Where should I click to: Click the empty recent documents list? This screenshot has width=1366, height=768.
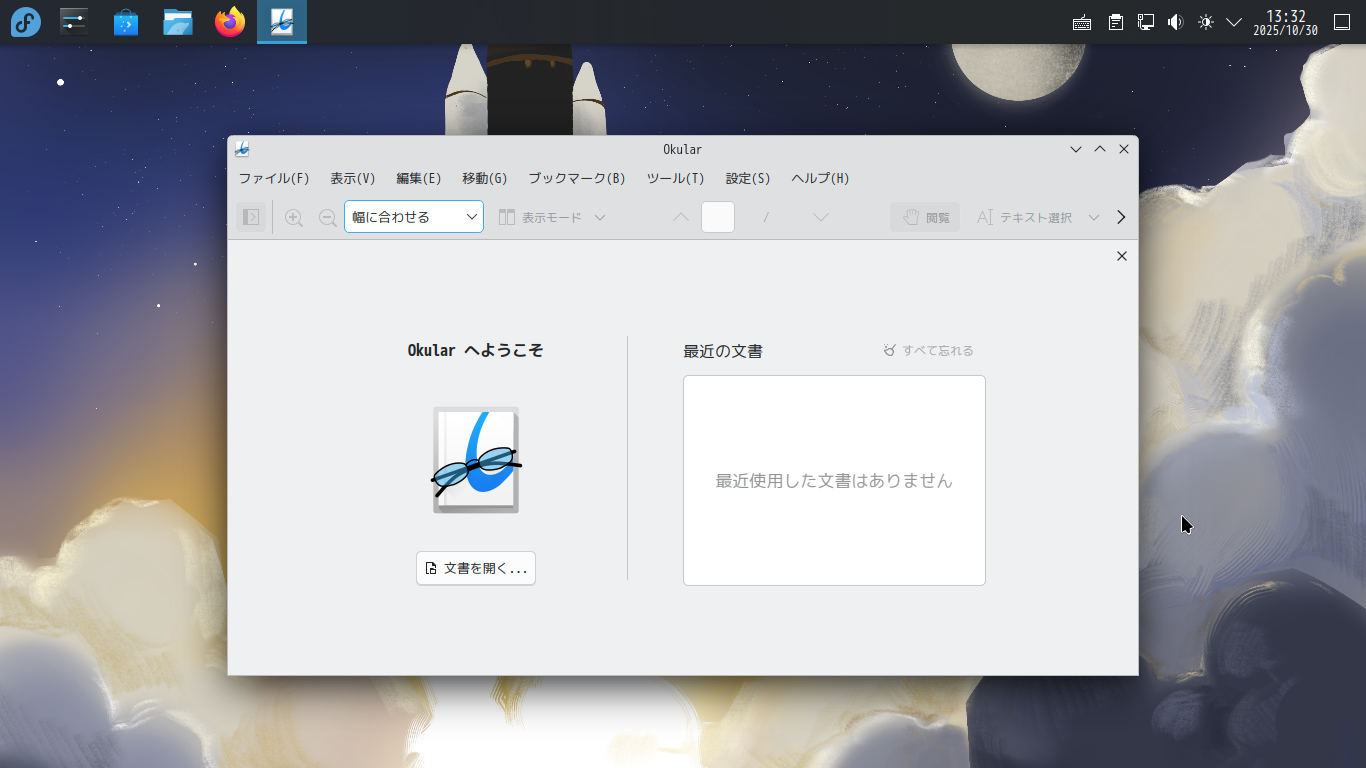(834, 480)
